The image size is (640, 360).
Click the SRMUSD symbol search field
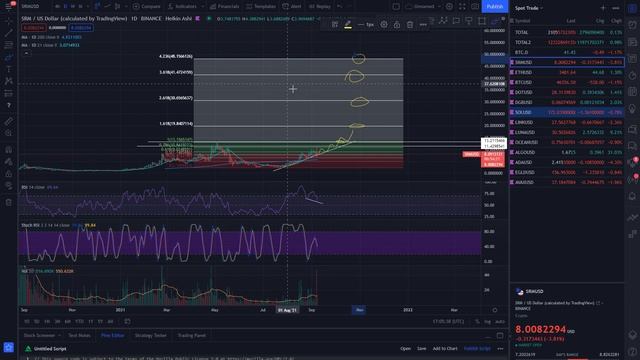pos(30,7)
